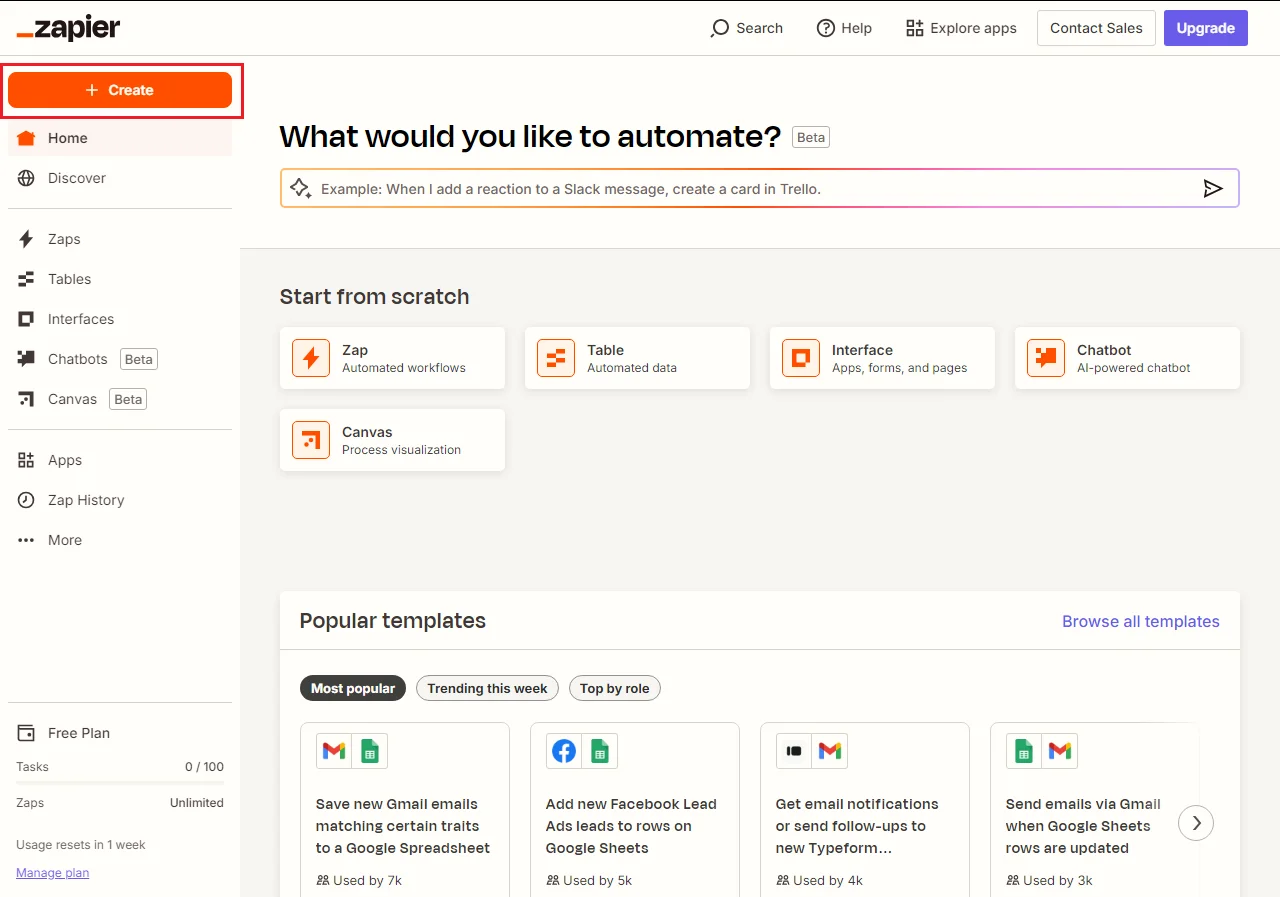
Task: Click the Chatbots sidebar icon
Action: tap(27, 359)
